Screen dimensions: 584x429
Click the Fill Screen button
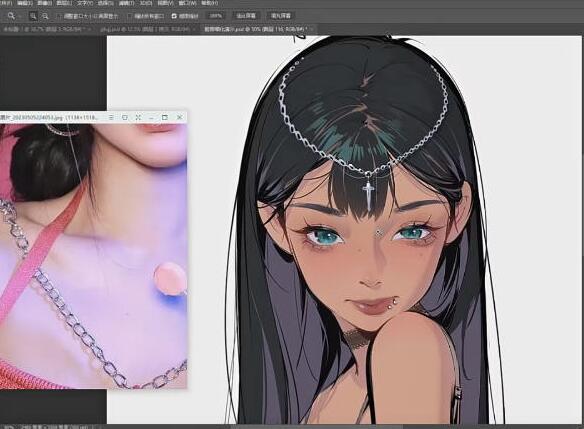[281, 16]
